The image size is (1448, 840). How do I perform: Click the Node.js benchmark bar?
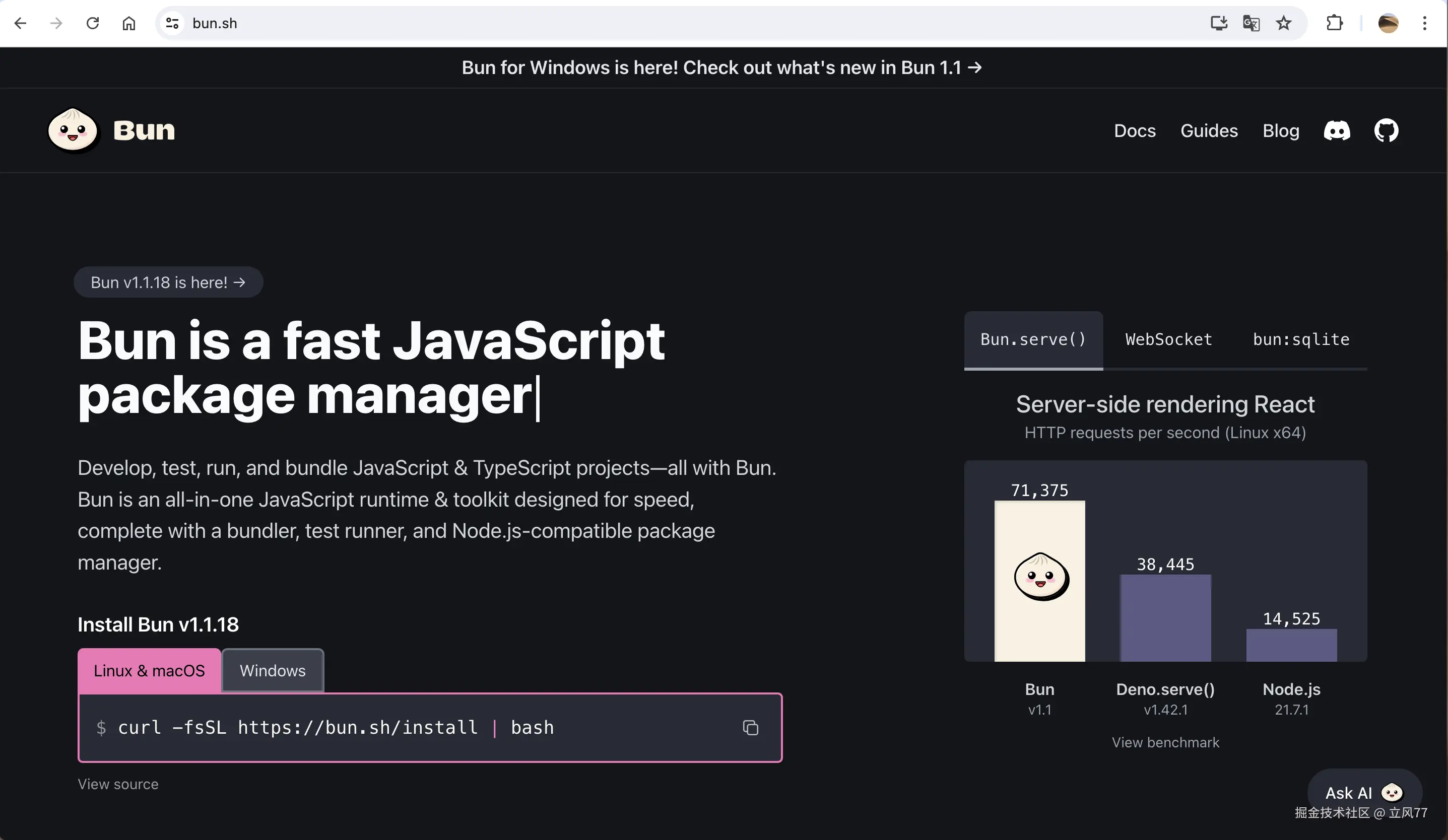click(x=1291, y=645)
